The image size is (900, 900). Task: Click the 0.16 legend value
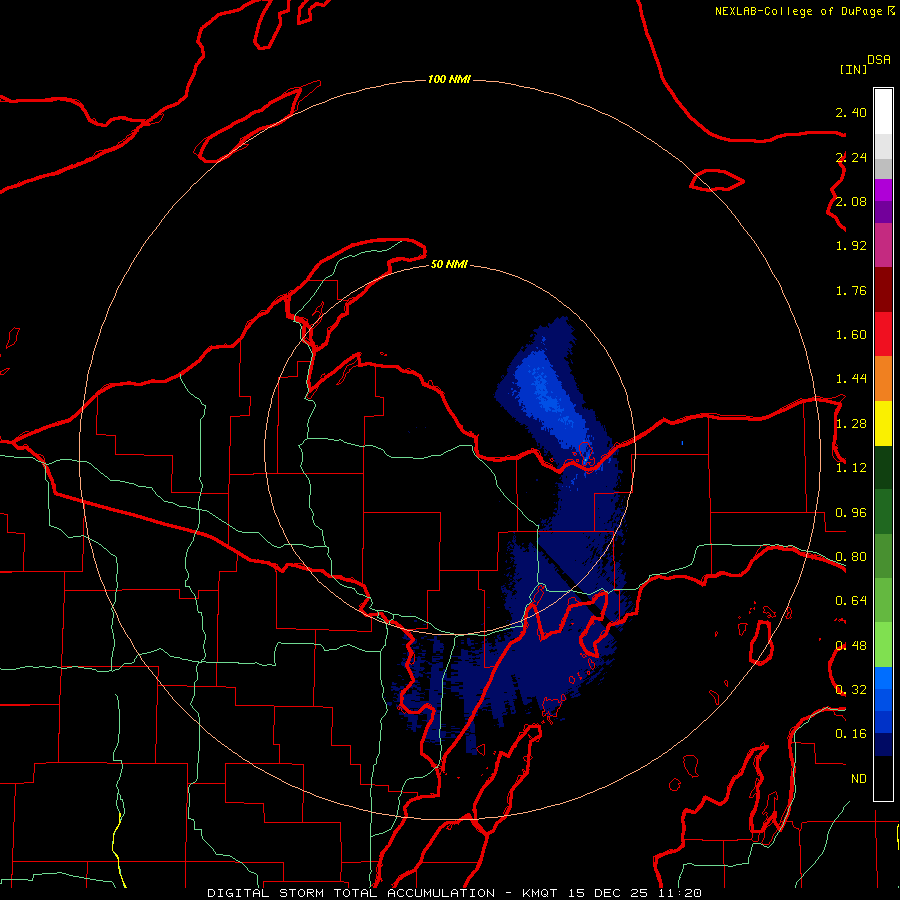pos(851,734)
